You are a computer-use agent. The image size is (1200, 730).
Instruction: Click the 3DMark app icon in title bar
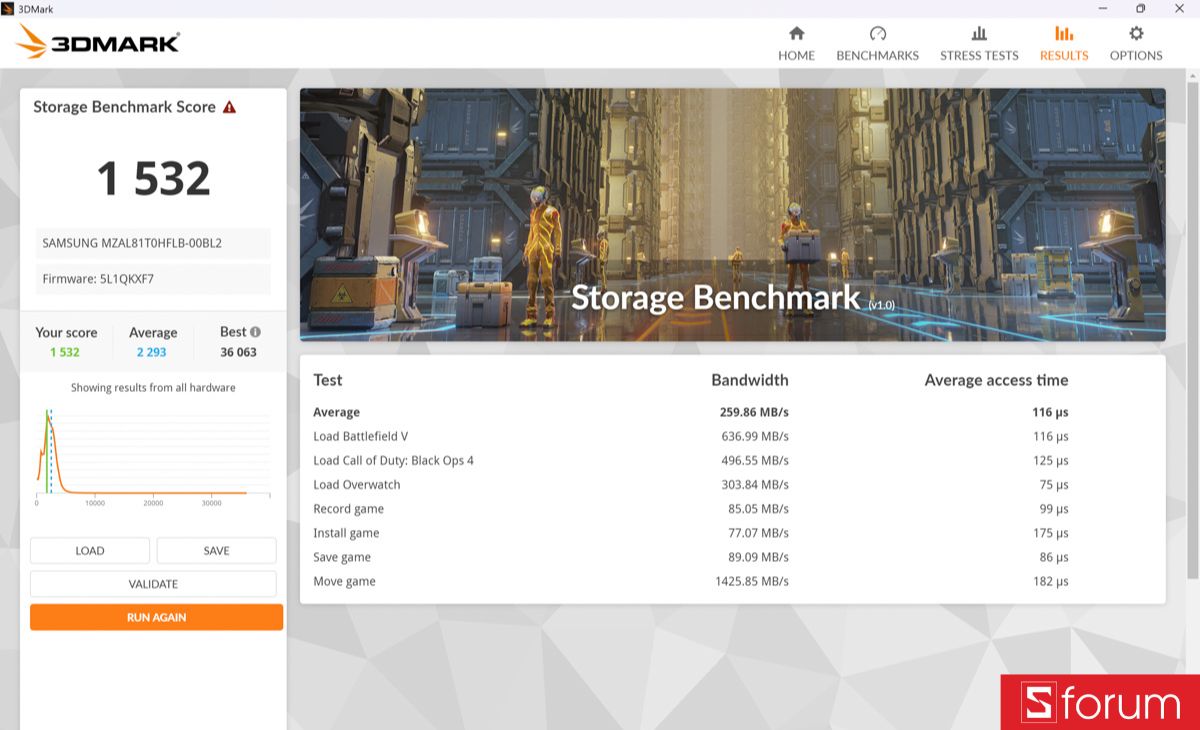[8, 8]
